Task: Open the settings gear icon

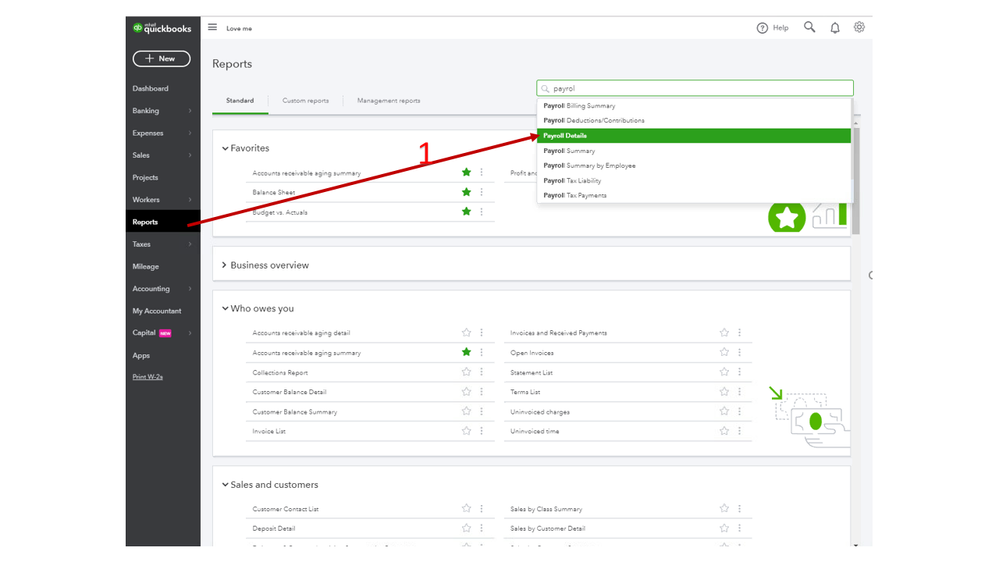Action: click(859, 27)
